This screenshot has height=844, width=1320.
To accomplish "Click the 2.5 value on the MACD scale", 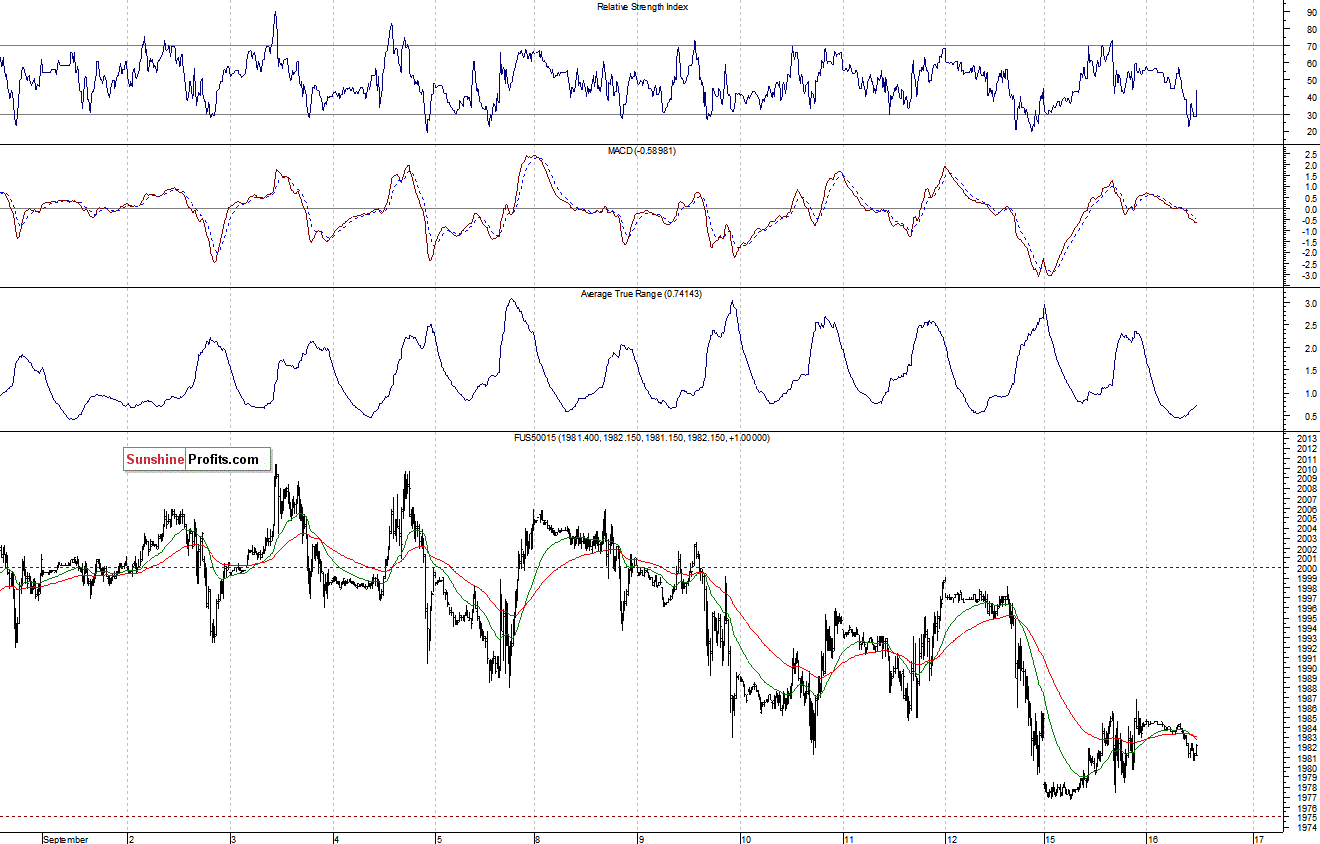I will (1310, 153).
